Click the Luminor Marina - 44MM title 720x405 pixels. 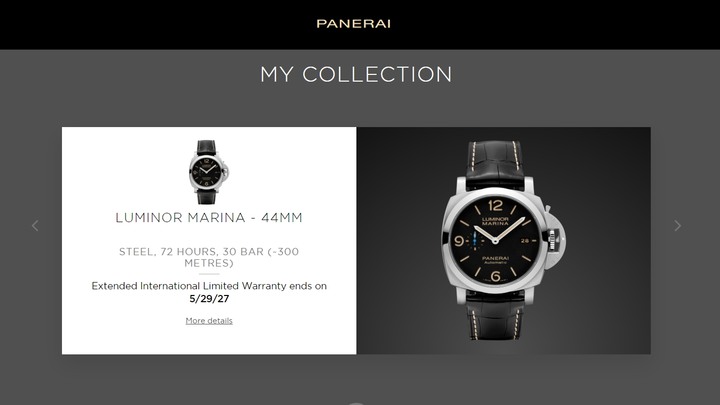[209, 218]
